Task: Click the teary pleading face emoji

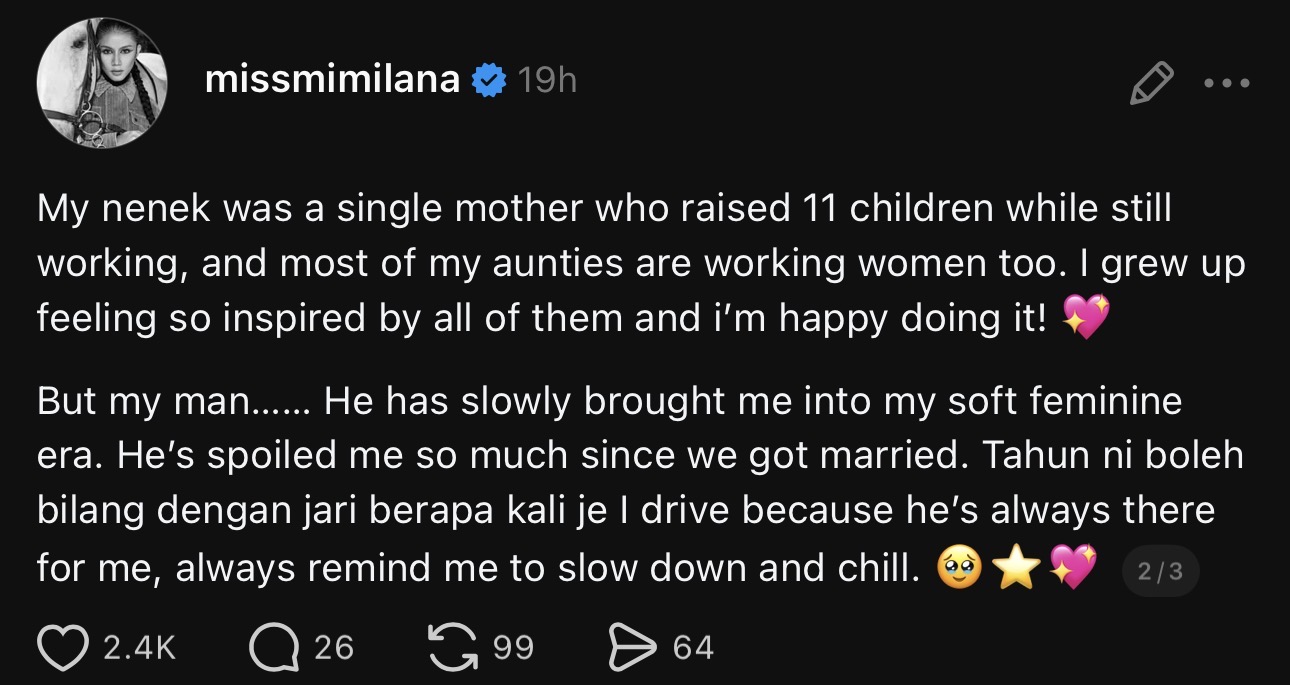Action: (960, 569)
